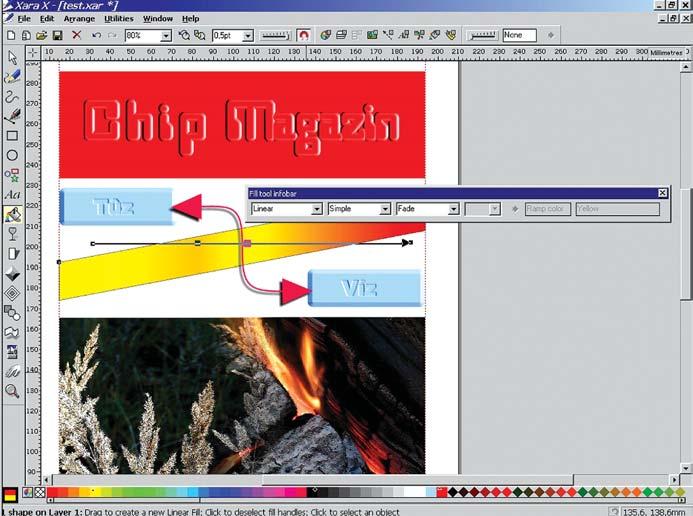Click the vertical scrollbar up arrow
This screenshot has height=516, width=693.
(685, 67)
